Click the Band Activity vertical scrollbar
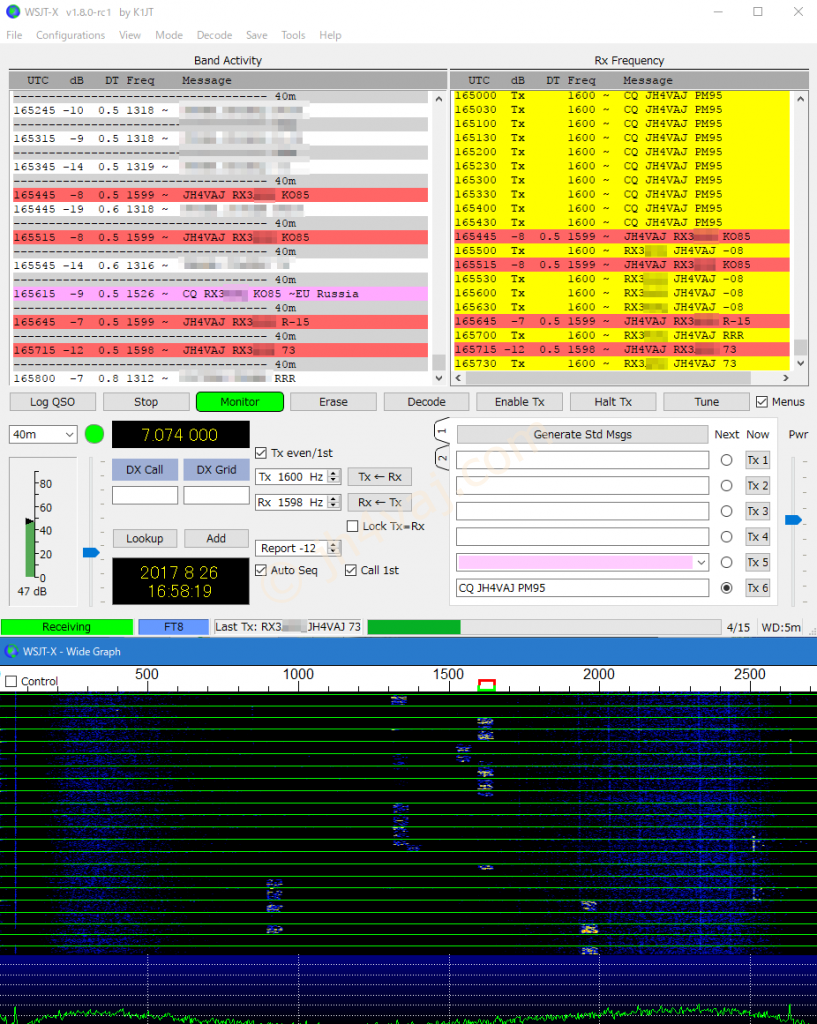 point(438,238)
